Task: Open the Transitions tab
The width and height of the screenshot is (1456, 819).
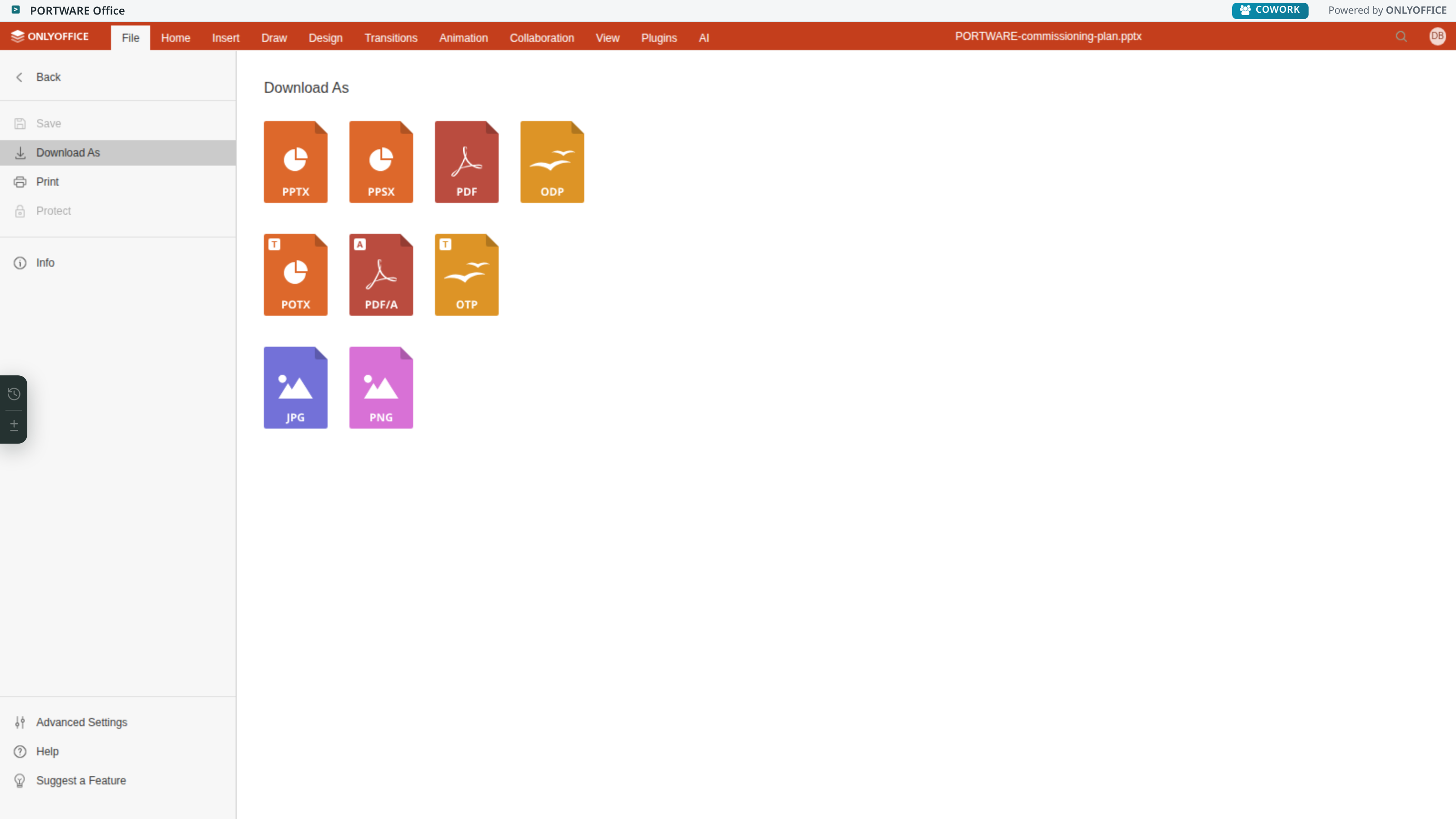Action: [x=390, y=38]
